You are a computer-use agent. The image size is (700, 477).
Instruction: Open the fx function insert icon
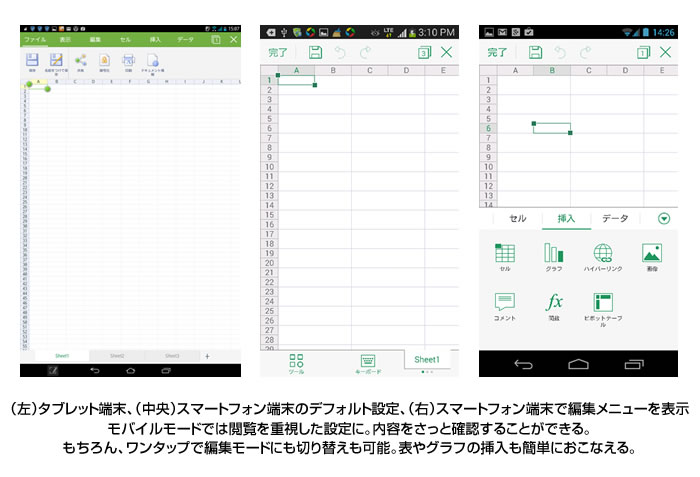[553, 303]
